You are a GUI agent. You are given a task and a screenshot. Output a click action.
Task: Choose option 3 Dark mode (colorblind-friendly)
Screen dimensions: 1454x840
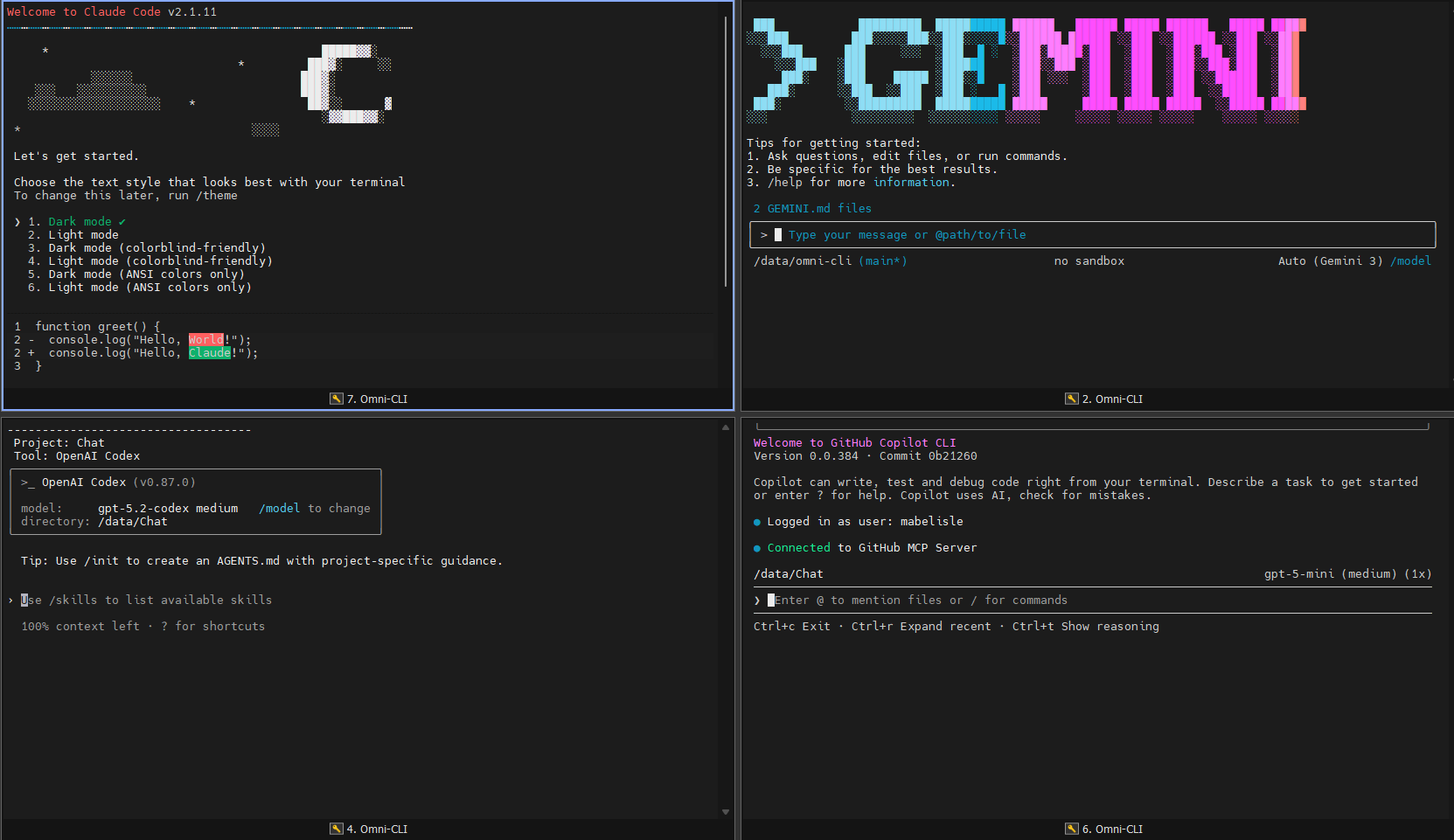146,248
